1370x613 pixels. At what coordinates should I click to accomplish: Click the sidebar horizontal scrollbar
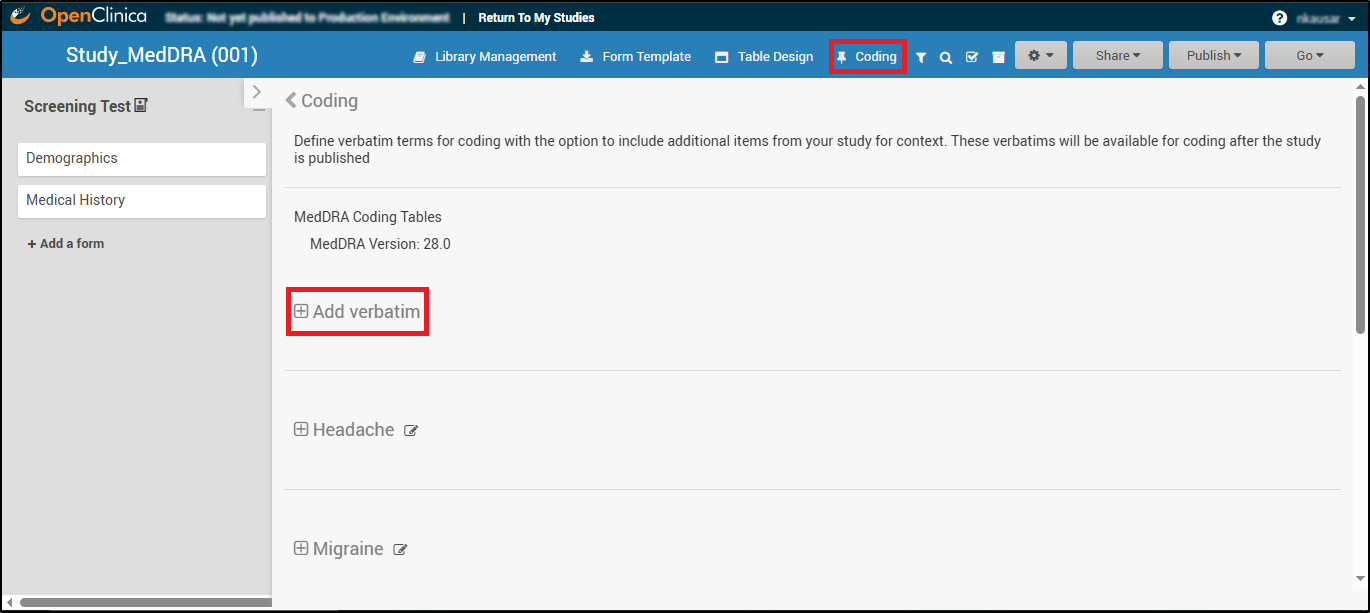(x=145, y=602)
